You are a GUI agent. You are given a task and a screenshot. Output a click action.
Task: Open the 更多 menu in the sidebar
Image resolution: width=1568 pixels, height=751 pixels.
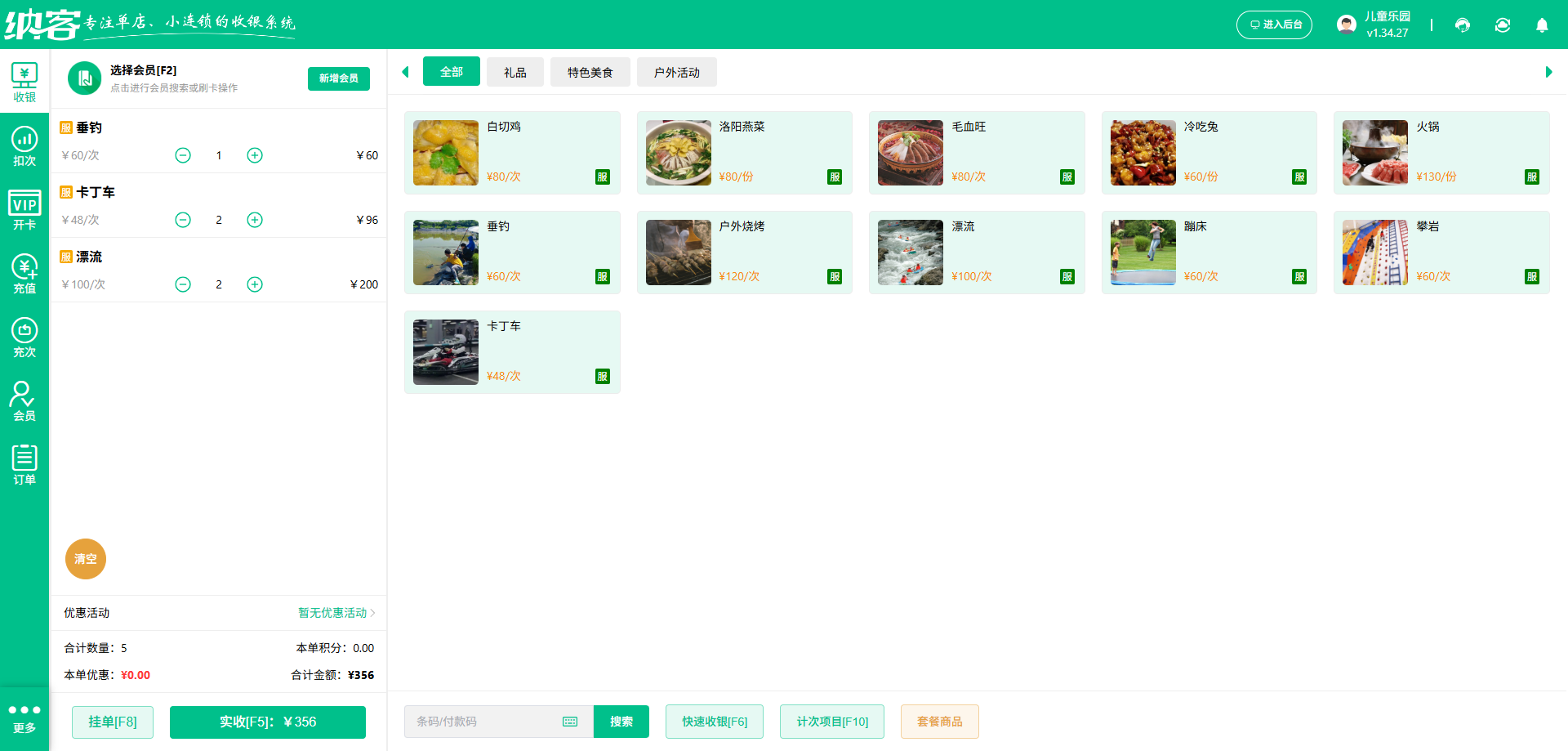[24, 718]
